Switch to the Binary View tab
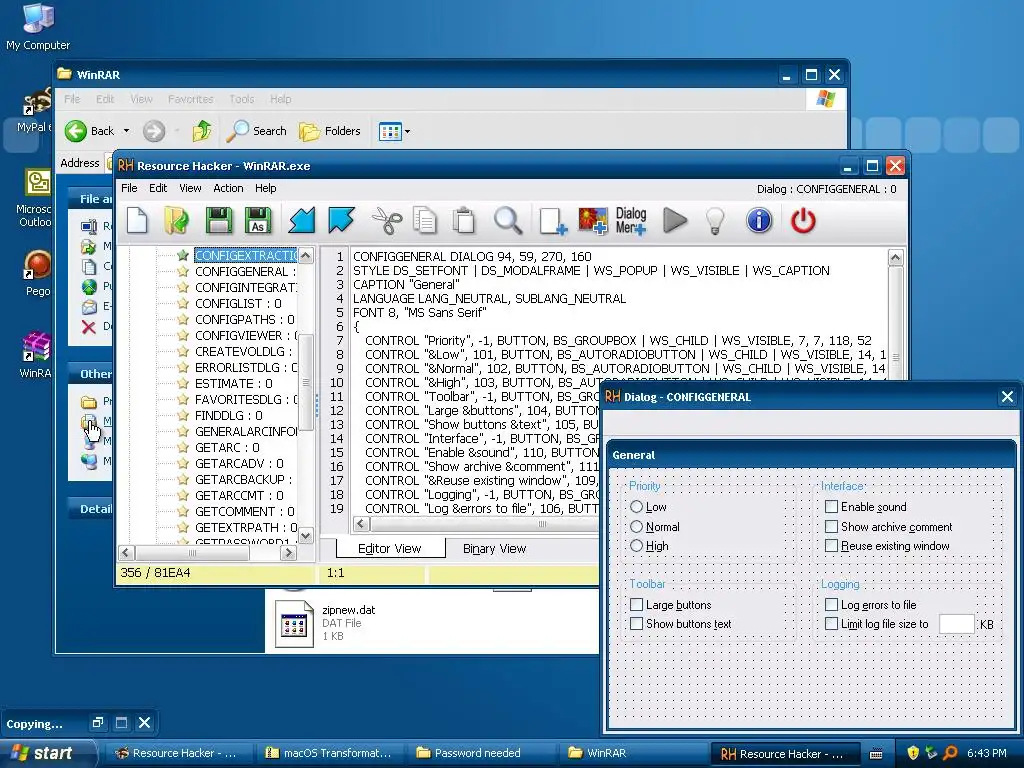Image resolution: width=1024 pixels, height=768 pixels. 494,549
